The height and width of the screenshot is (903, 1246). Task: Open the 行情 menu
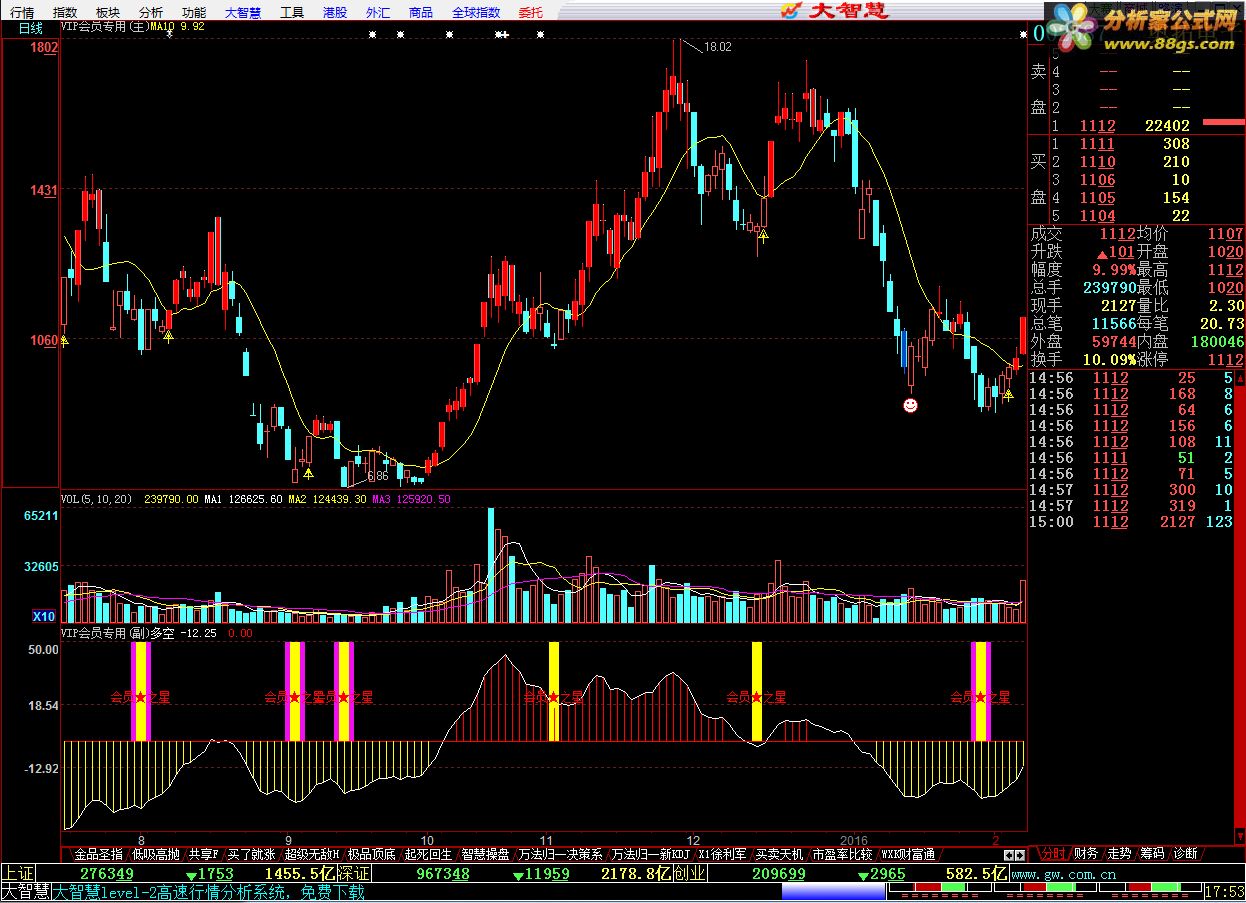pyautogui.click(x=22, y=12)
